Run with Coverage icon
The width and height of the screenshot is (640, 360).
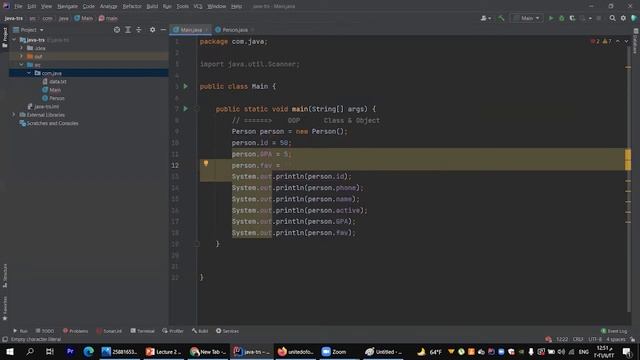572,18
